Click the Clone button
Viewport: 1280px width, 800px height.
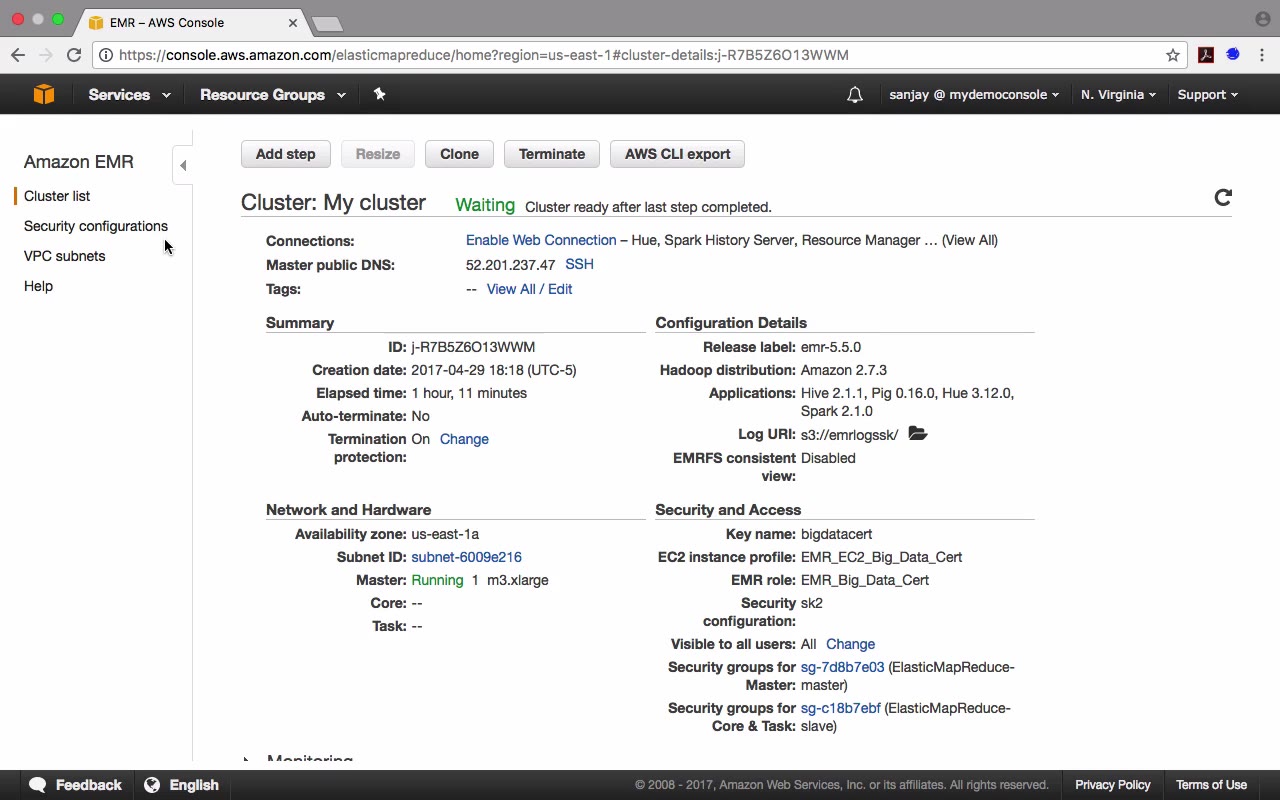coord(459,154)
